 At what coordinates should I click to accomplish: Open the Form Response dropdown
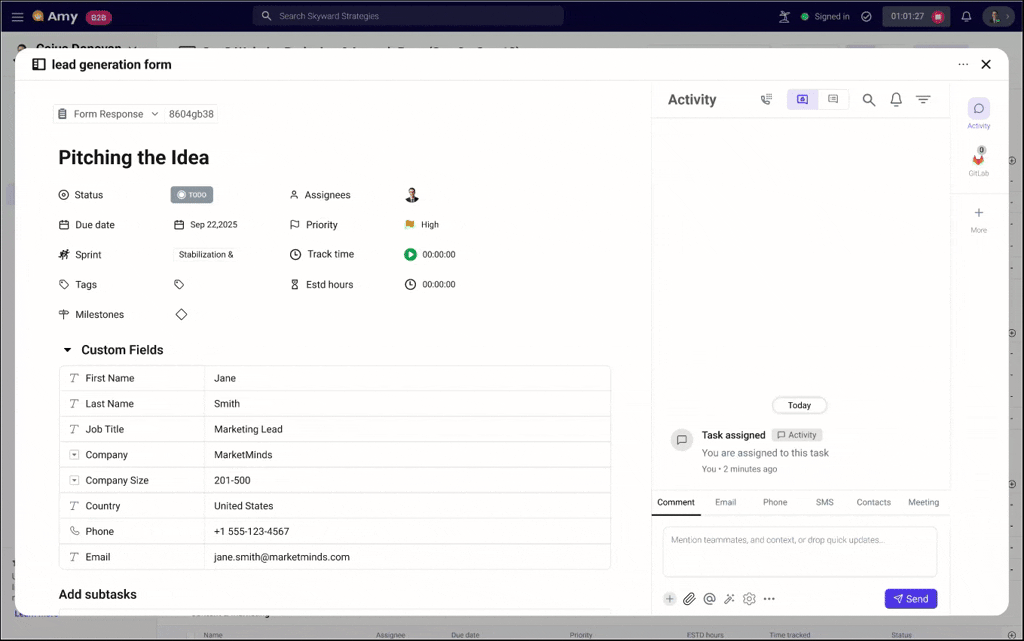tap(108, 114)
